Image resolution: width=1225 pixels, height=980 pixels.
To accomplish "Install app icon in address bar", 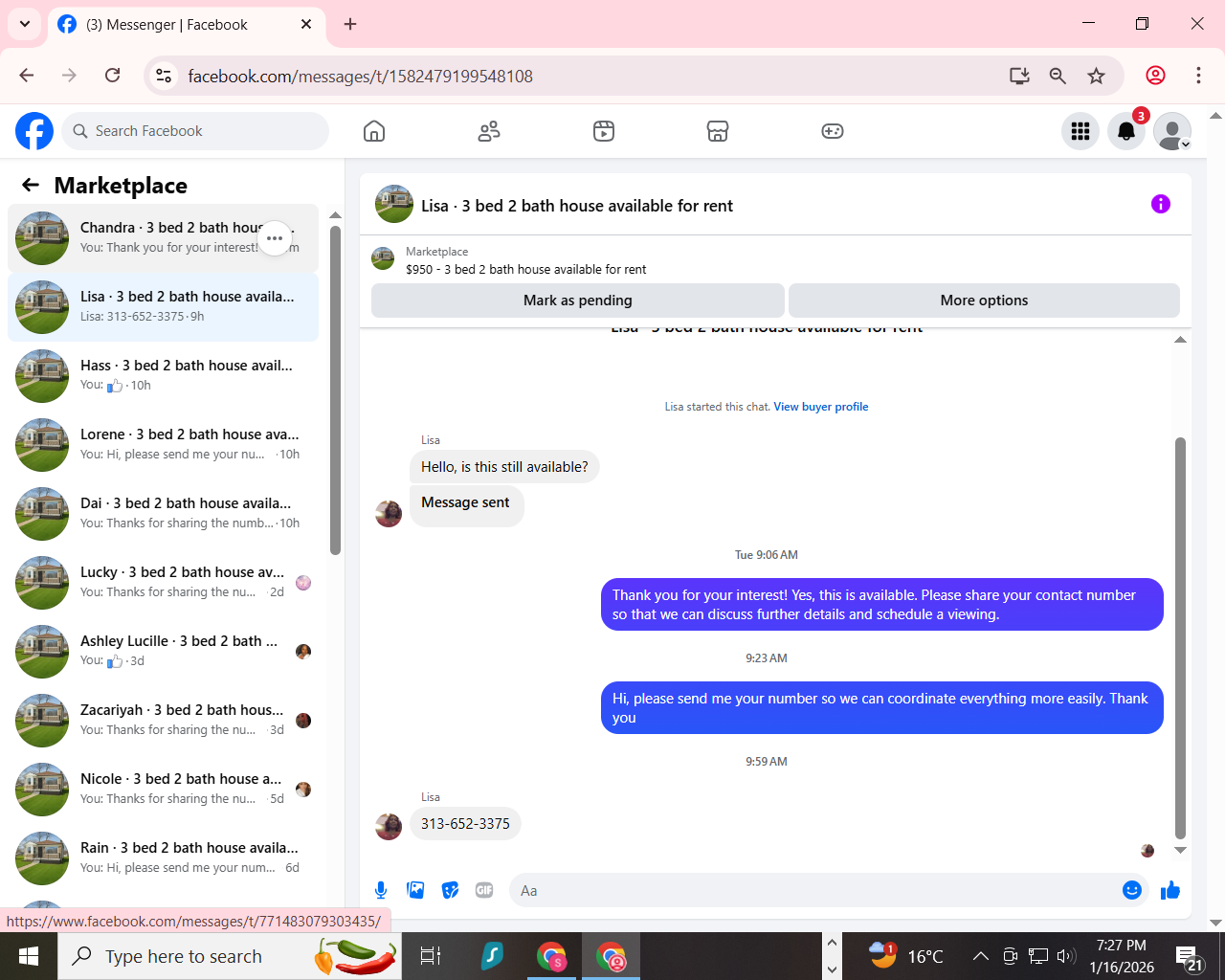I will pos(1019,76).
